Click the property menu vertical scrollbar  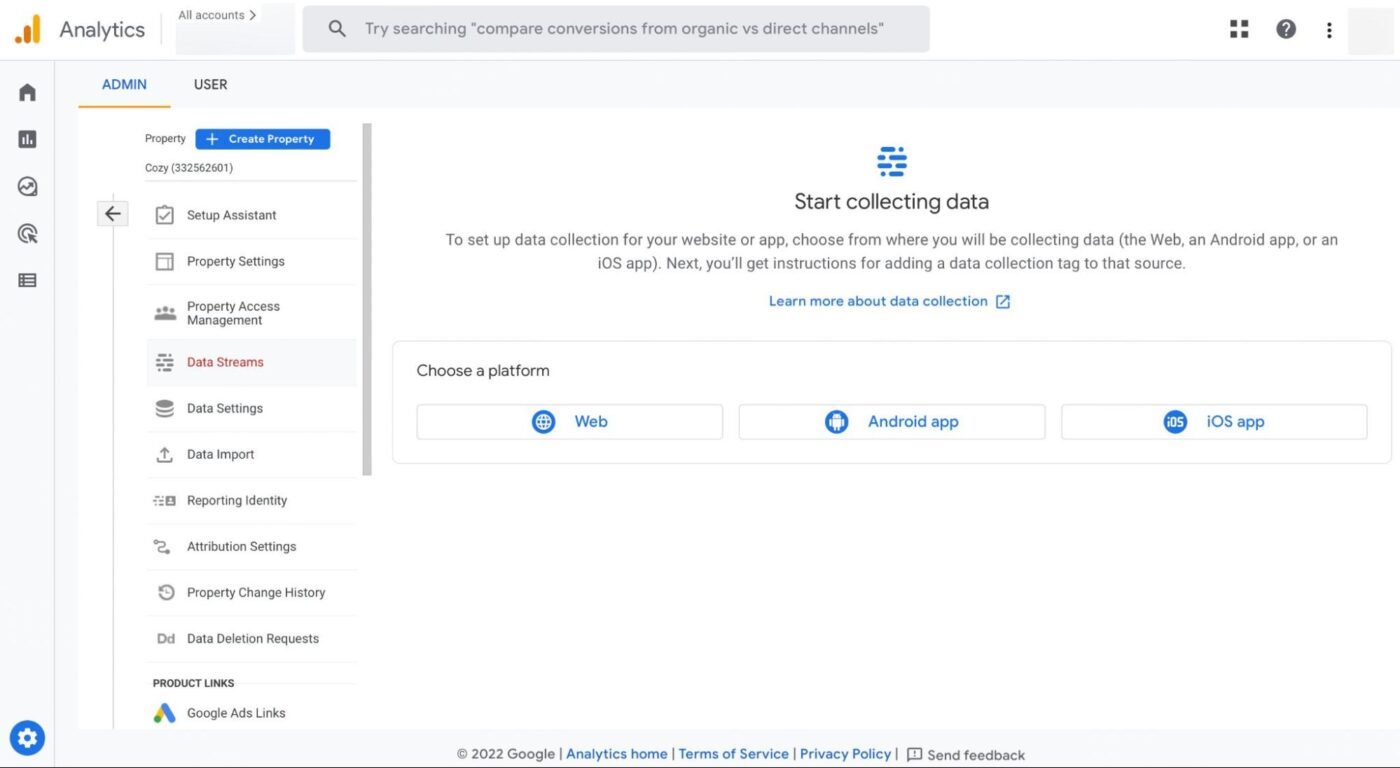367,300
